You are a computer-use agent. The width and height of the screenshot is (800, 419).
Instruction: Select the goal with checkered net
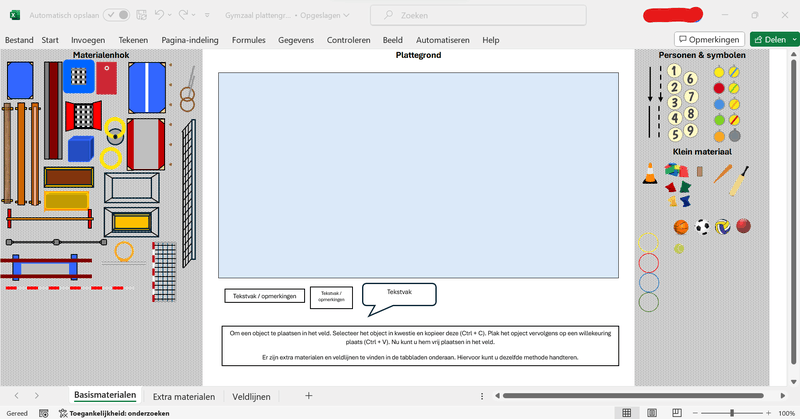pyautogui.click(x=164, y=272)
